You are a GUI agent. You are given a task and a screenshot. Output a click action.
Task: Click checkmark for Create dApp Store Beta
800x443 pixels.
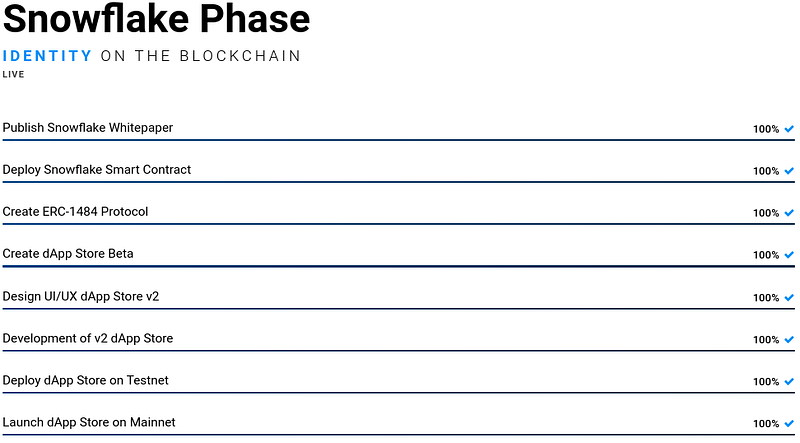(x=789, y=255)
